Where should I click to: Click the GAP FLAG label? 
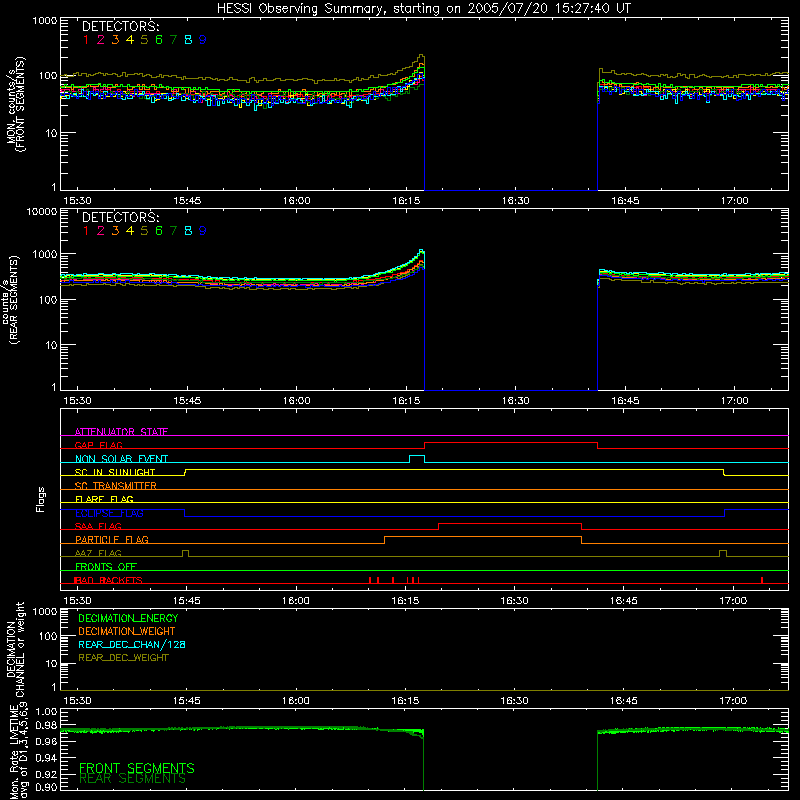[98, 445]
